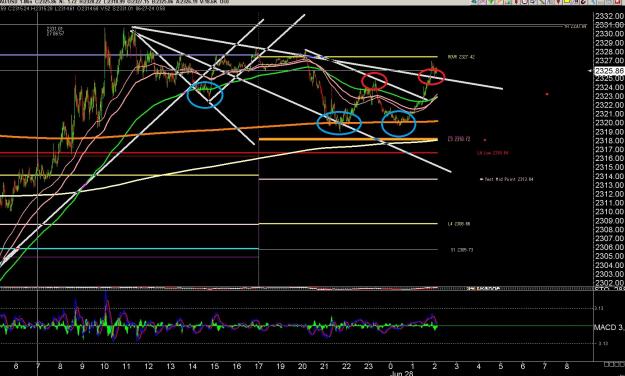Select the 2314.00 price axis label

click(609, 177)
